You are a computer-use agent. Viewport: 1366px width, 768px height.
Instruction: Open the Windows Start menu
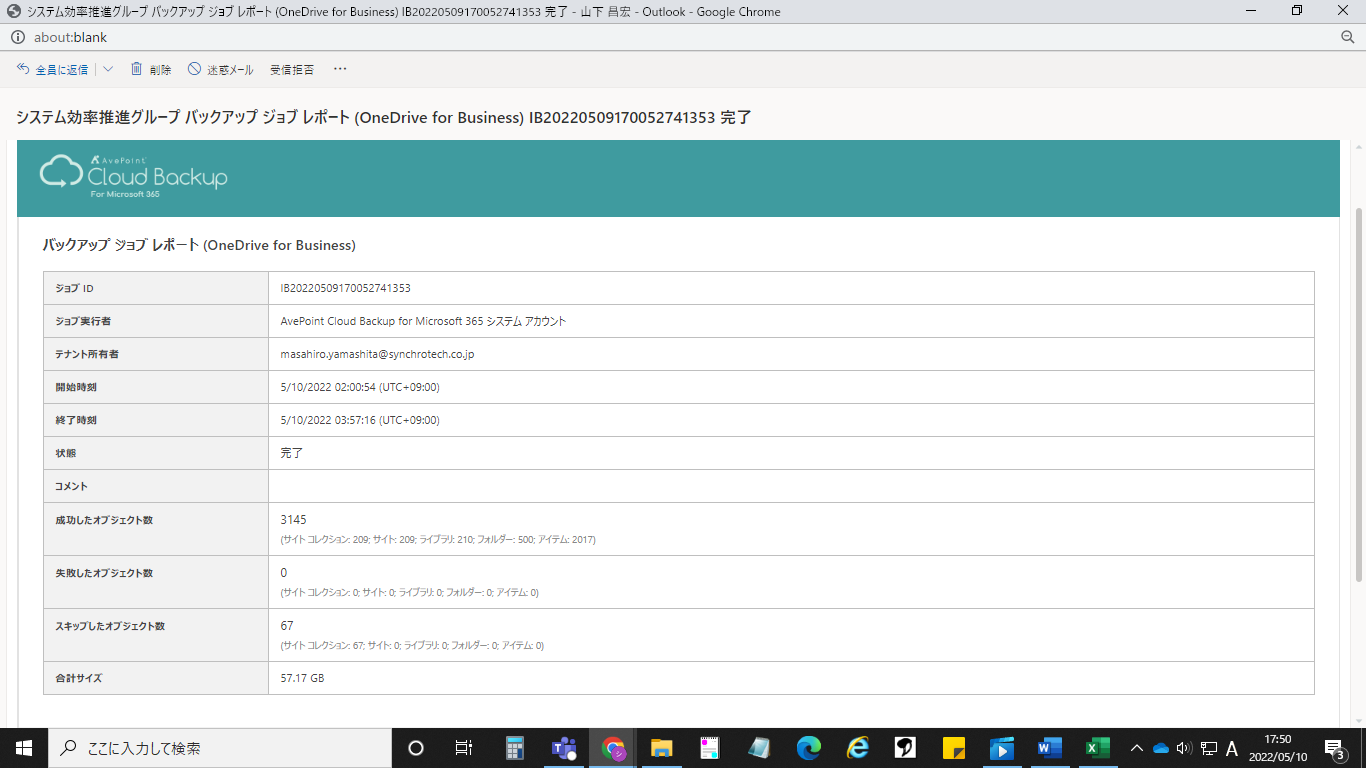(24, 748)
